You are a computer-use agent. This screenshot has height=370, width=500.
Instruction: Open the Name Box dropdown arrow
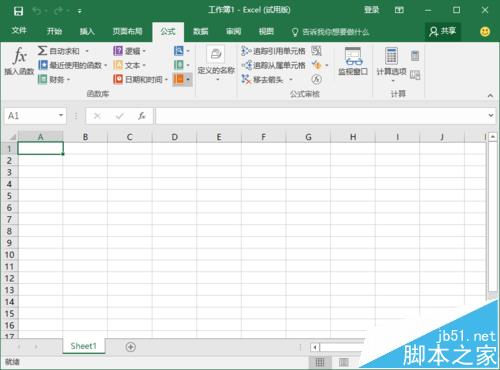click(61, 115)
